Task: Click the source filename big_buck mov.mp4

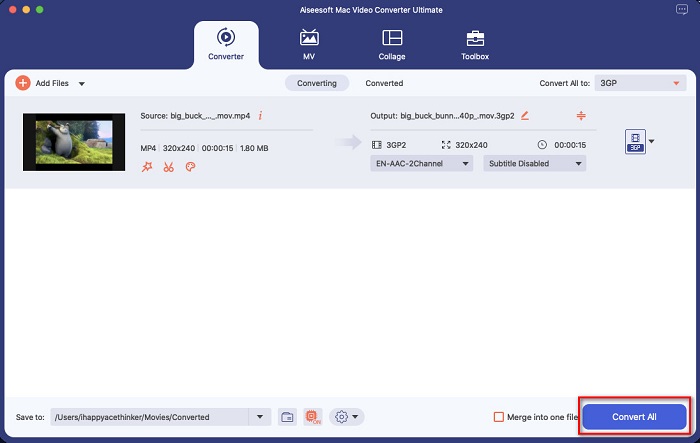Action: [x=210, y=116]
